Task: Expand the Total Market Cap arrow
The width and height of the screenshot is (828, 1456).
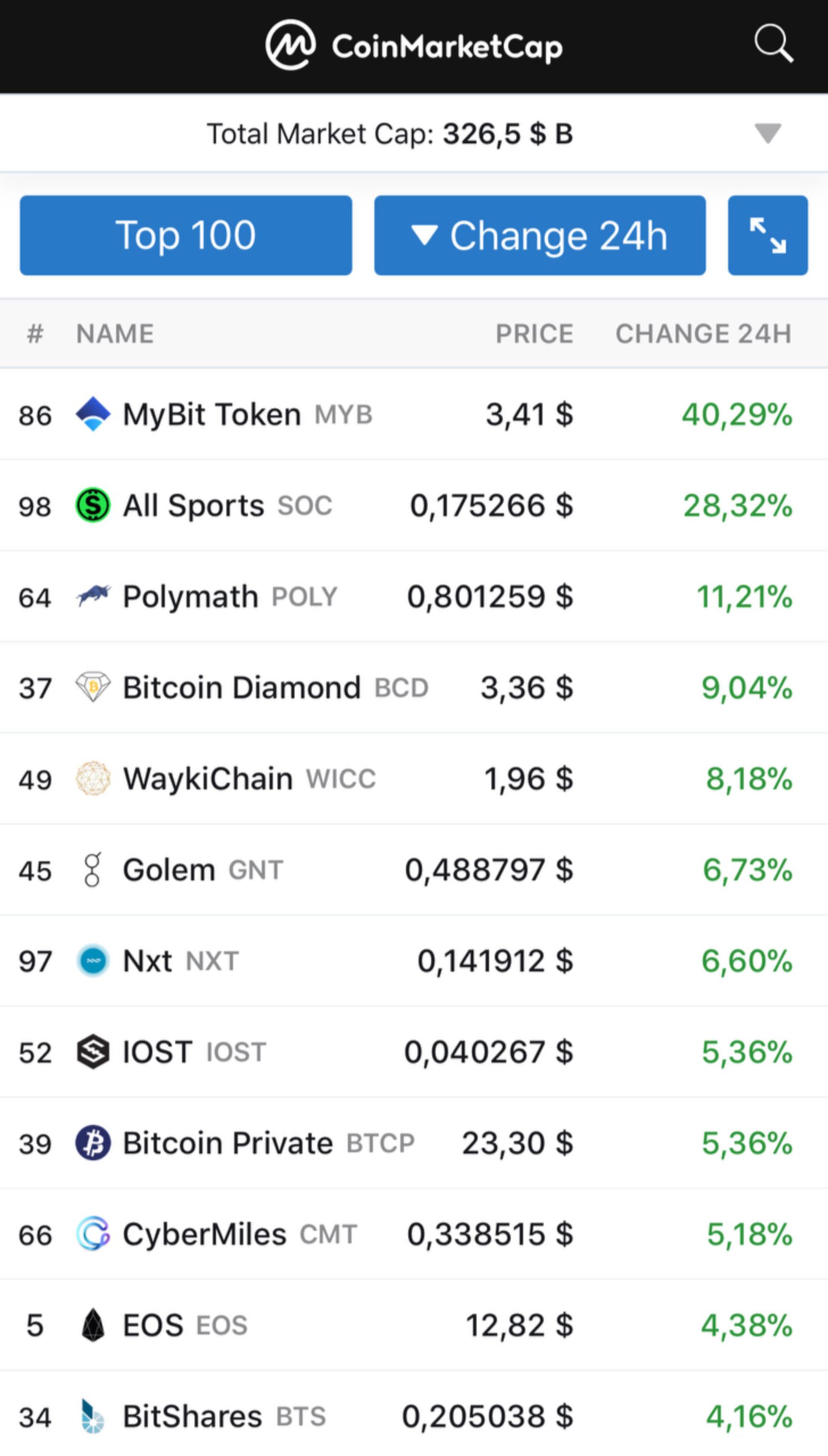Action: [768, 134]
